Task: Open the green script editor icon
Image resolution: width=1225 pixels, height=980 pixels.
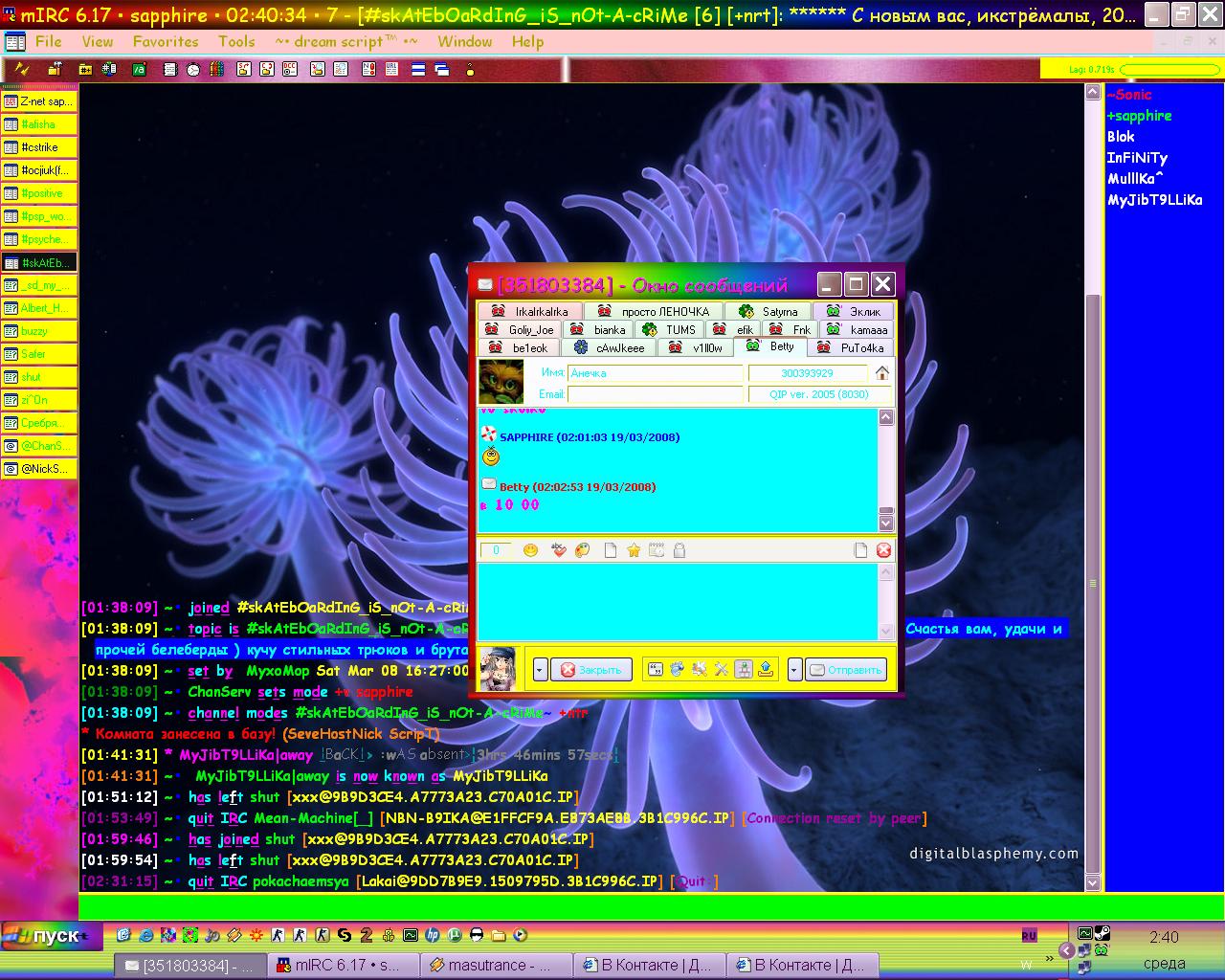Action: pos(139,69)
